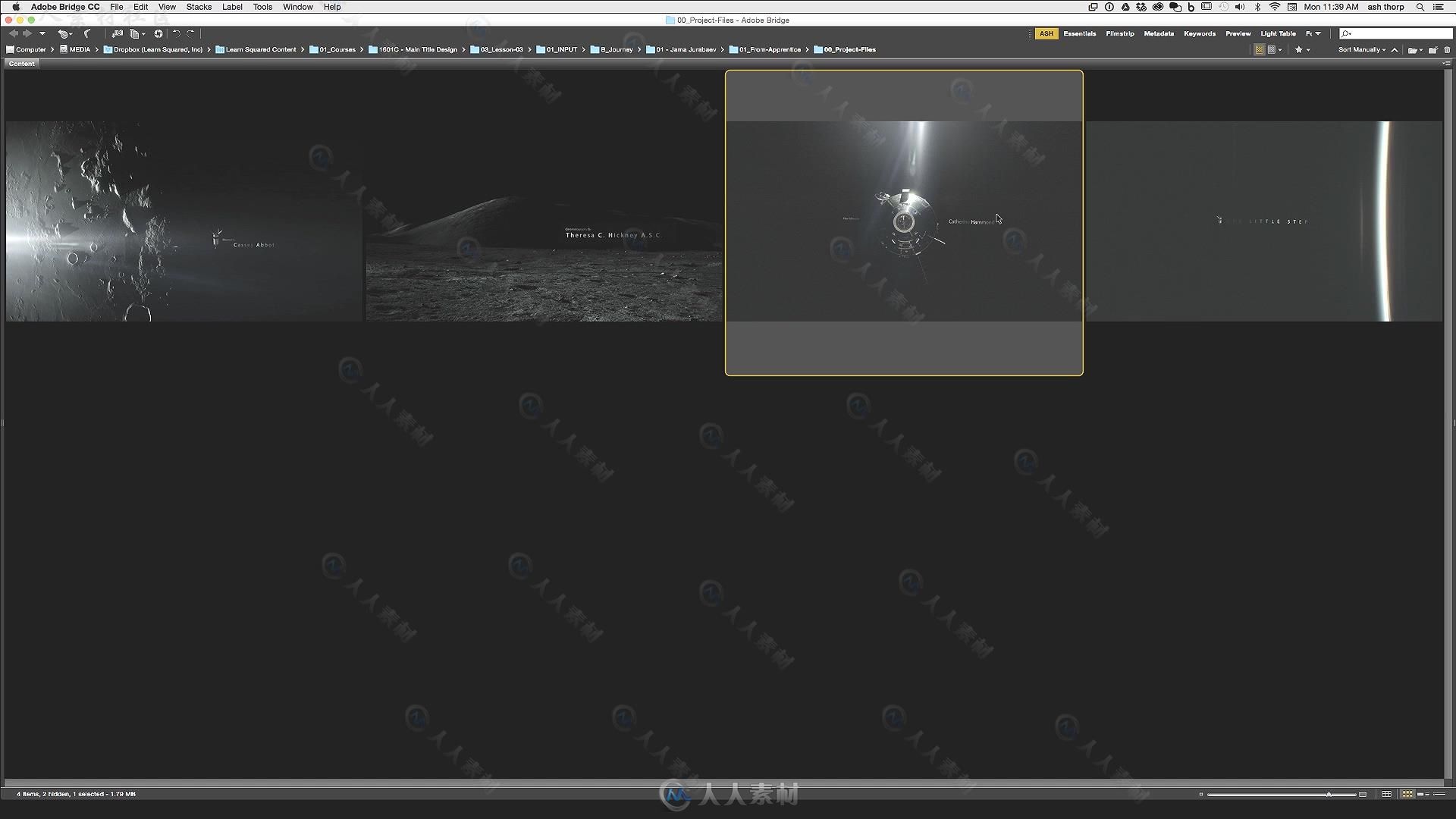Open macOS Spotlight search
Screen dimensions: 1456x819
pos(1420,7)
